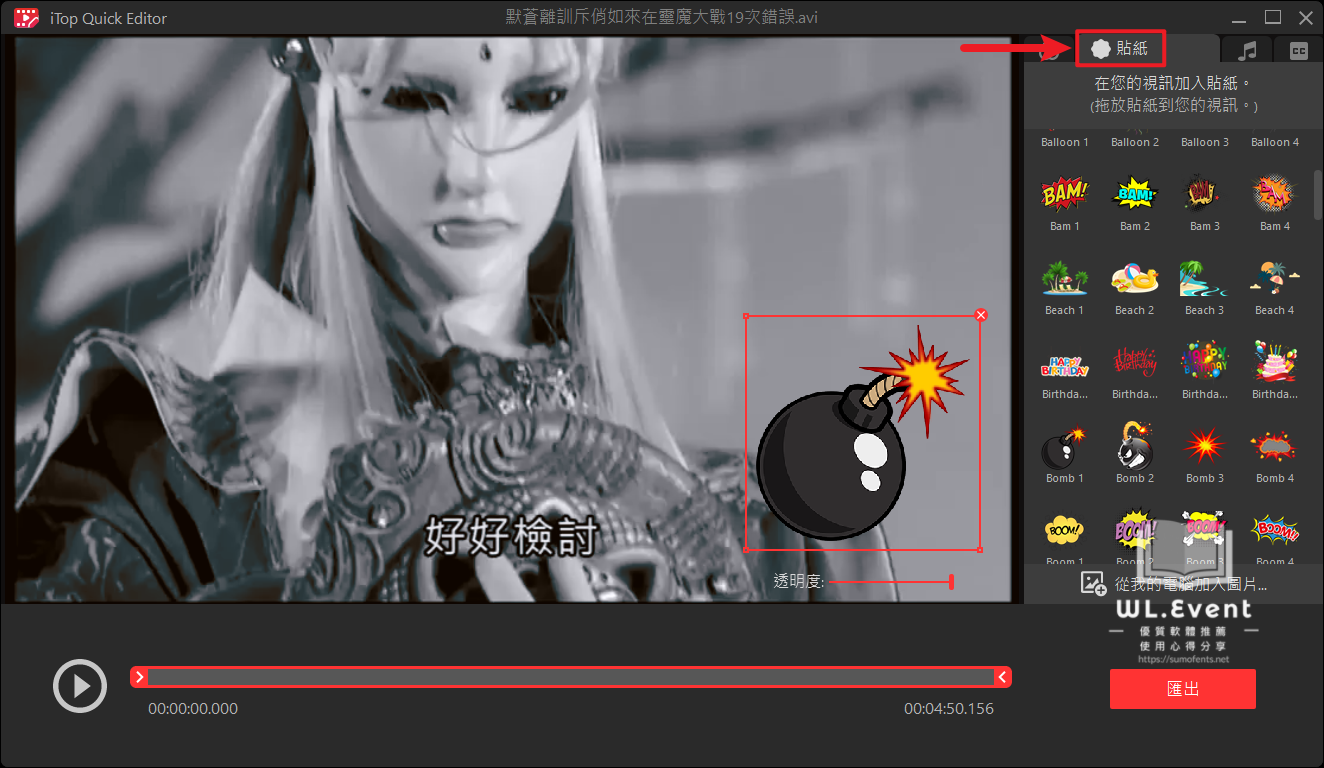
Task: Maximize the editor window
Action: click(1273, 17)
